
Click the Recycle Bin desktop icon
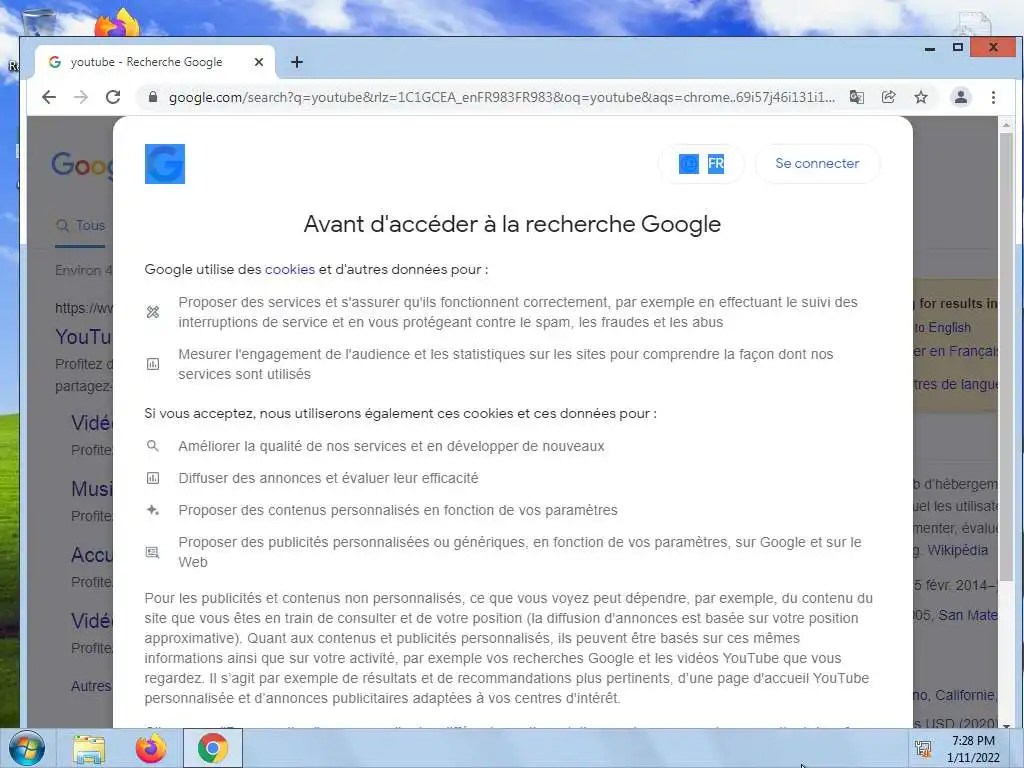click(39, 22)
